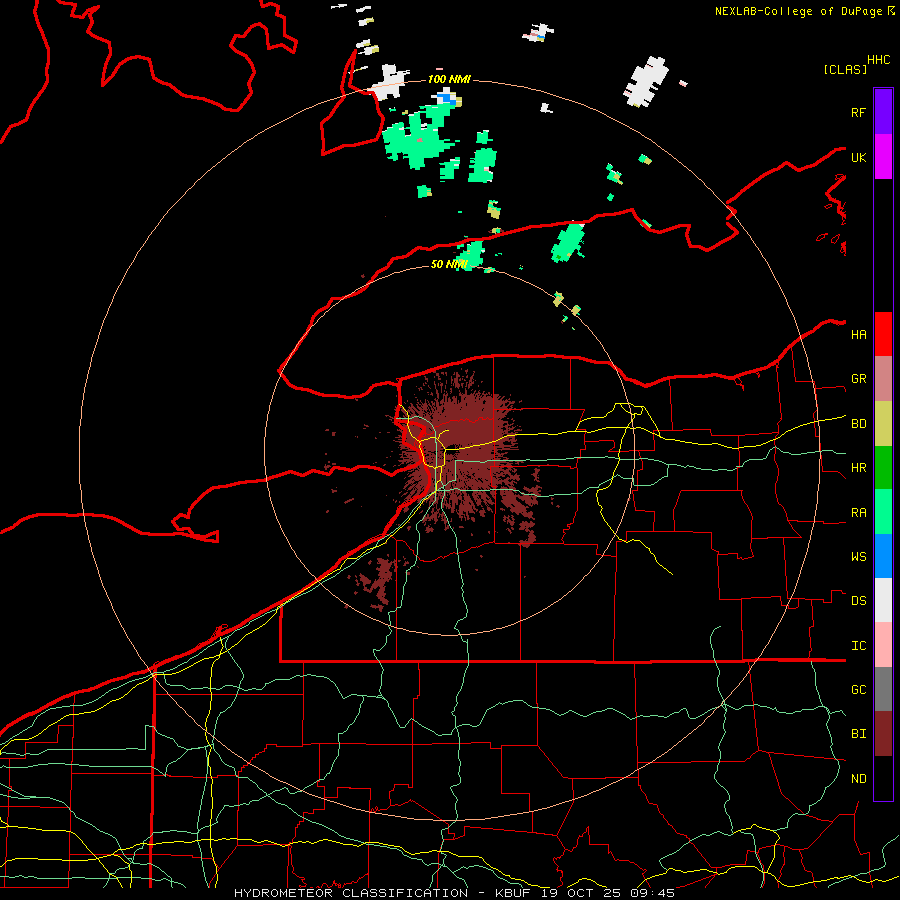Click the 'HA' legend label
Viewport: 900px width, 900px height.
tap(858, 335)
